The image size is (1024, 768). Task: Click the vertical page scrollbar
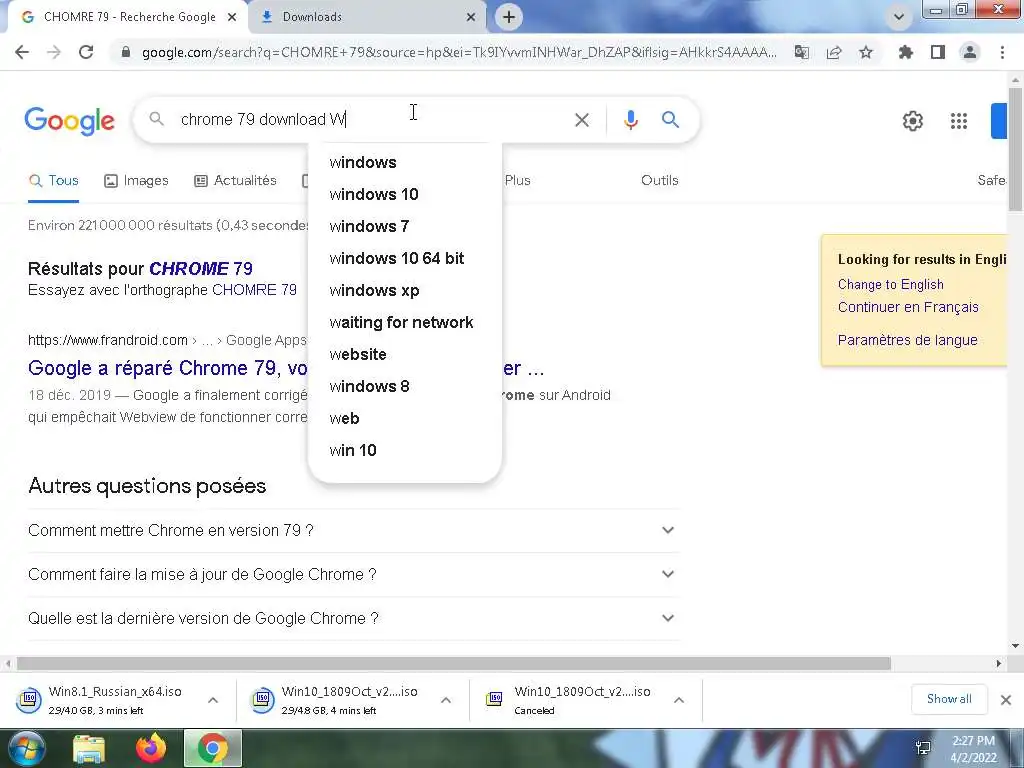click(1015, 149)
